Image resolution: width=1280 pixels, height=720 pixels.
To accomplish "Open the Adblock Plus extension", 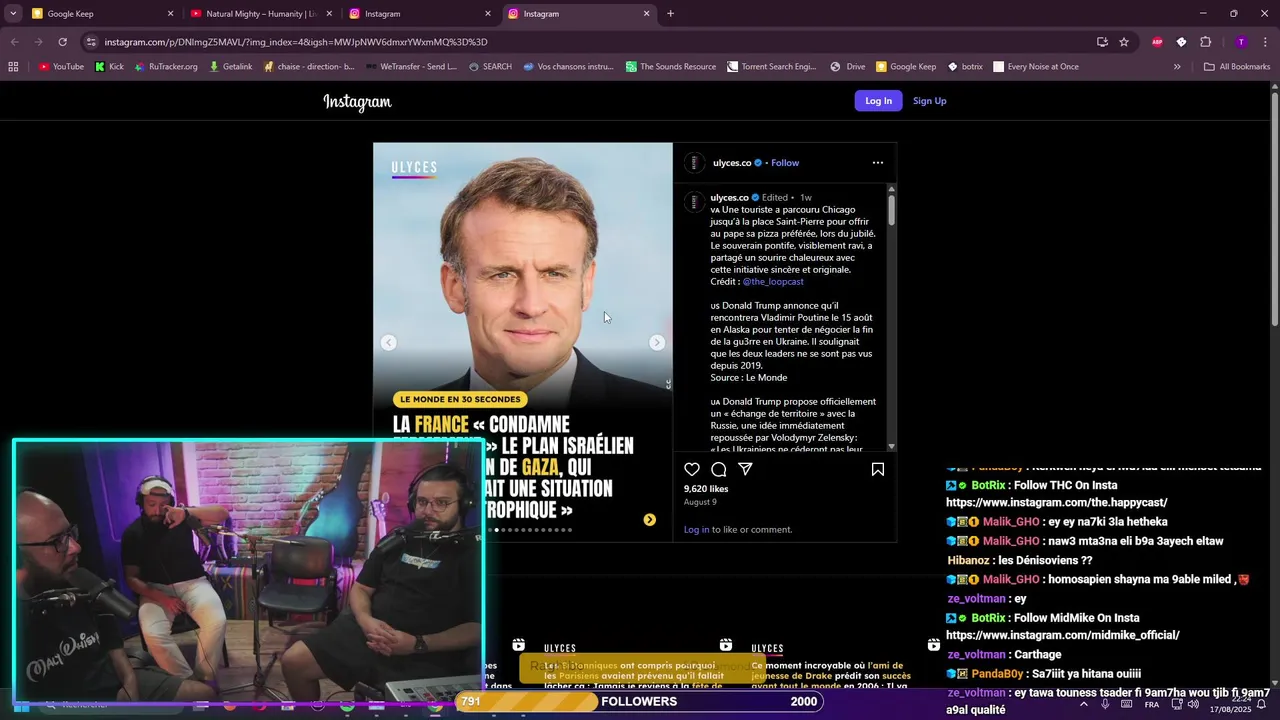I will pos(1157,42).
